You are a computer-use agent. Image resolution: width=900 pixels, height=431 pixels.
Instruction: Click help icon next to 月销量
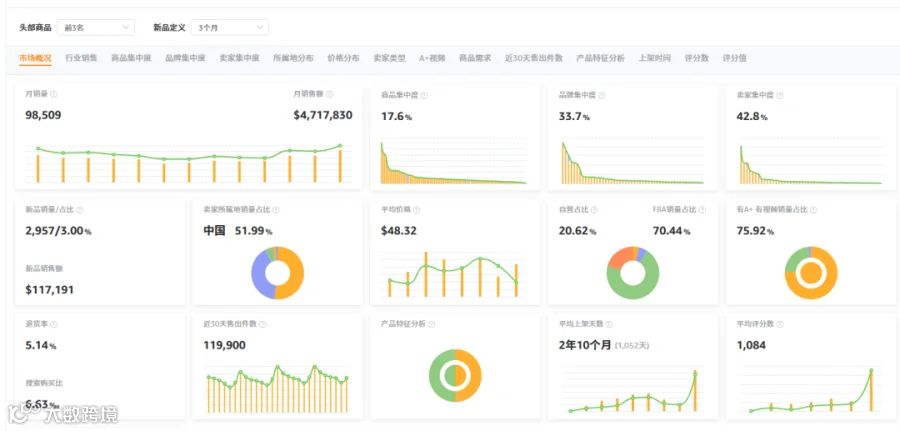[x=54, y=94]
